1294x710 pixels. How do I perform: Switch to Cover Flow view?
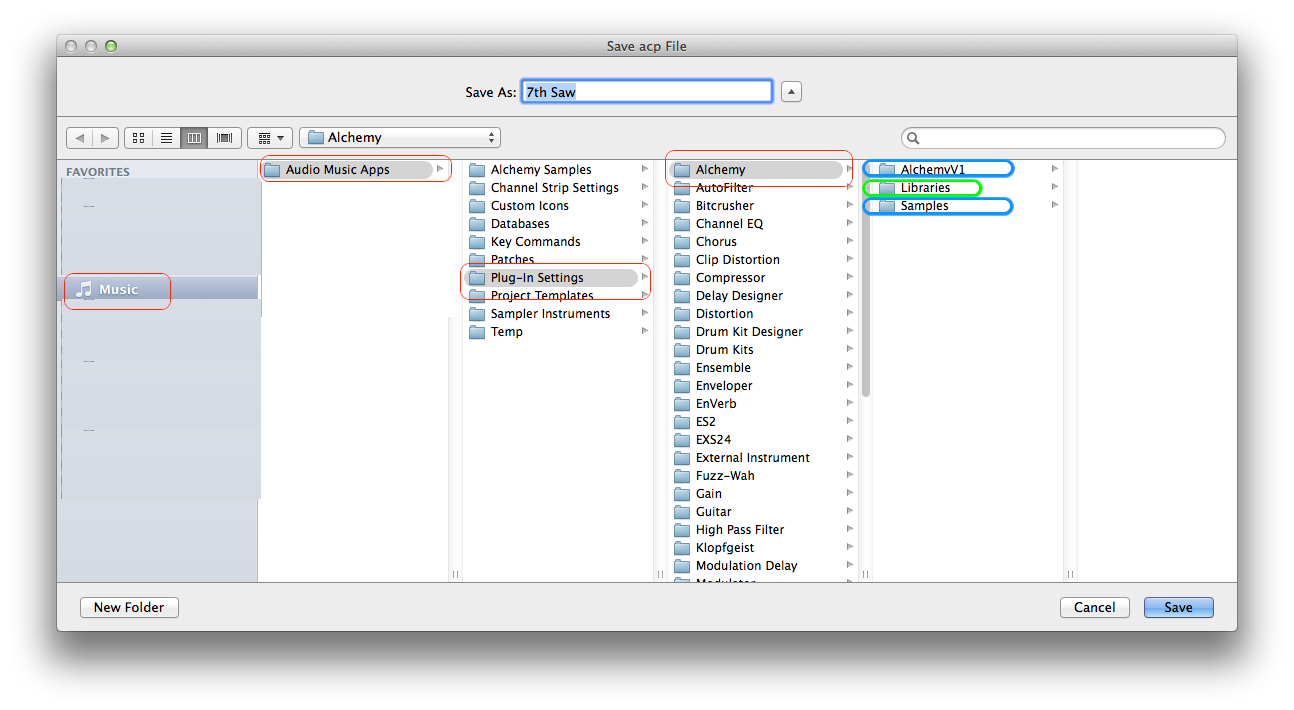coord(224,138)
